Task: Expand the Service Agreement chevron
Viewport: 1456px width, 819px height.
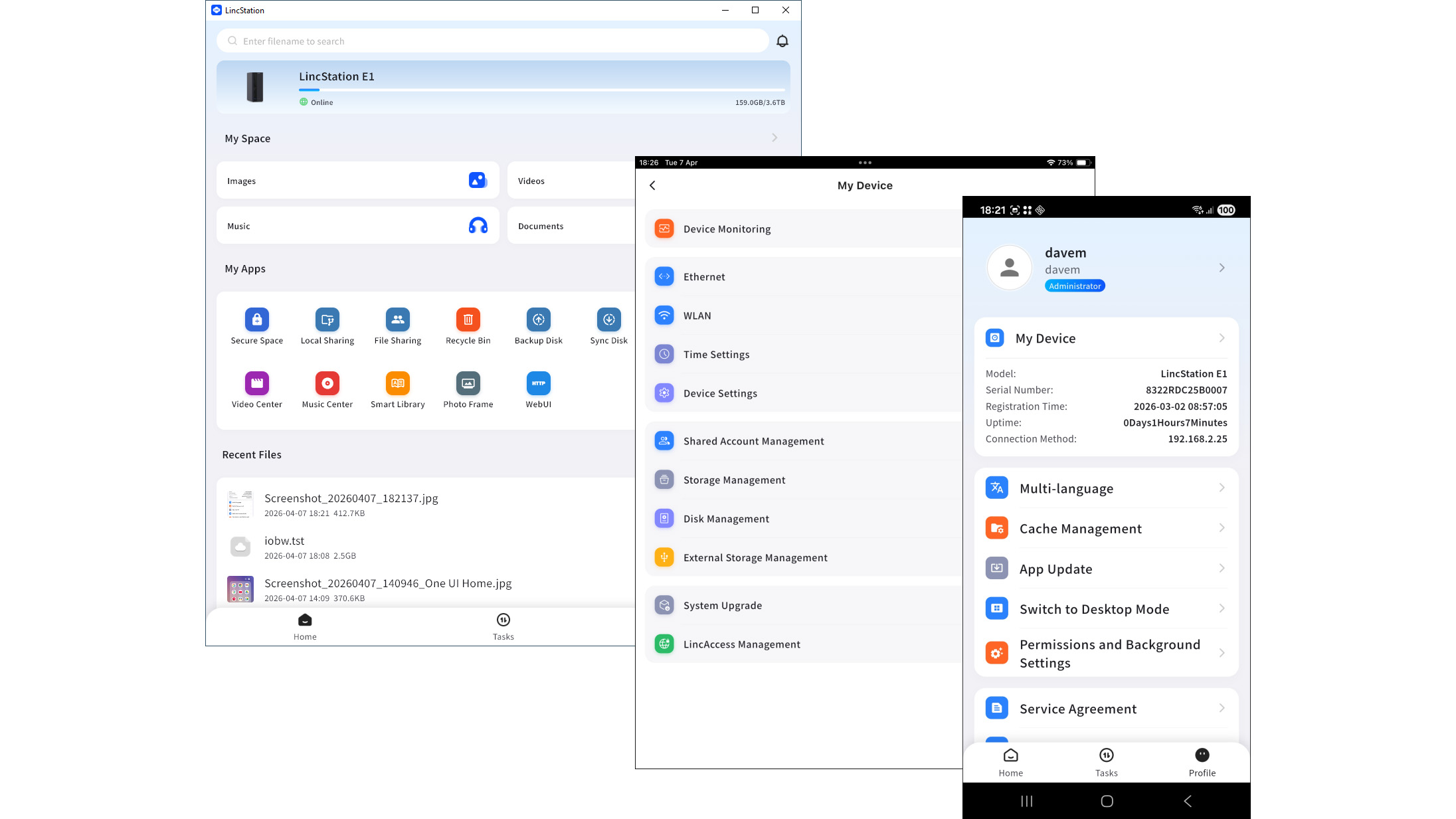Action: click(1222, 708)
